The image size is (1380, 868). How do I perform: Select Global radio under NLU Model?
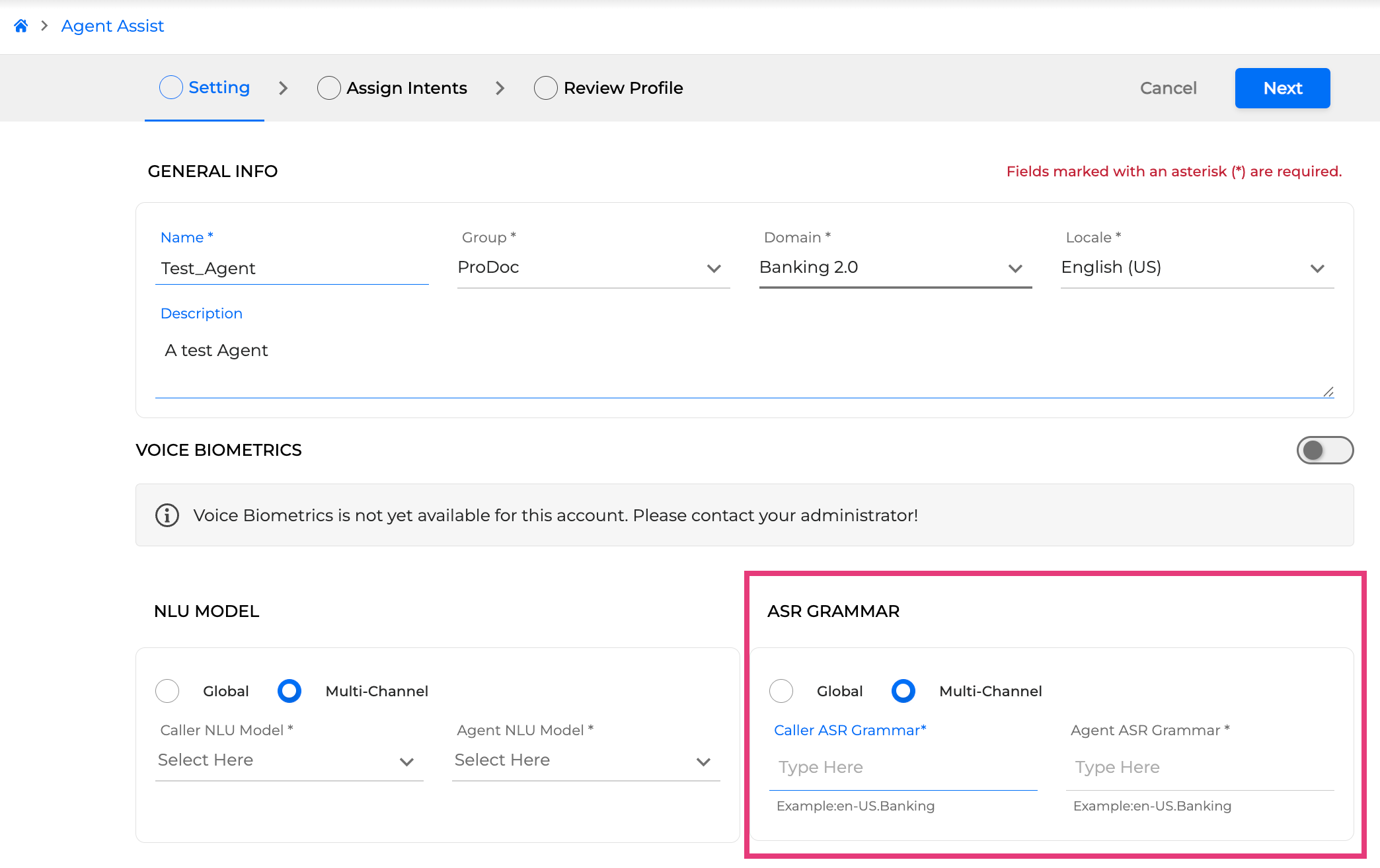167,691
